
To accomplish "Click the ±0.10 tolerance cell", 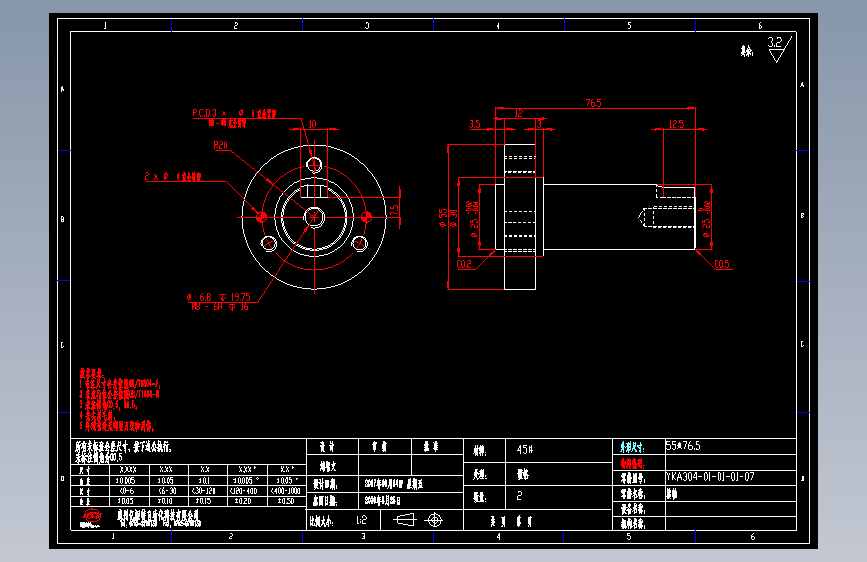I will 165,501.
